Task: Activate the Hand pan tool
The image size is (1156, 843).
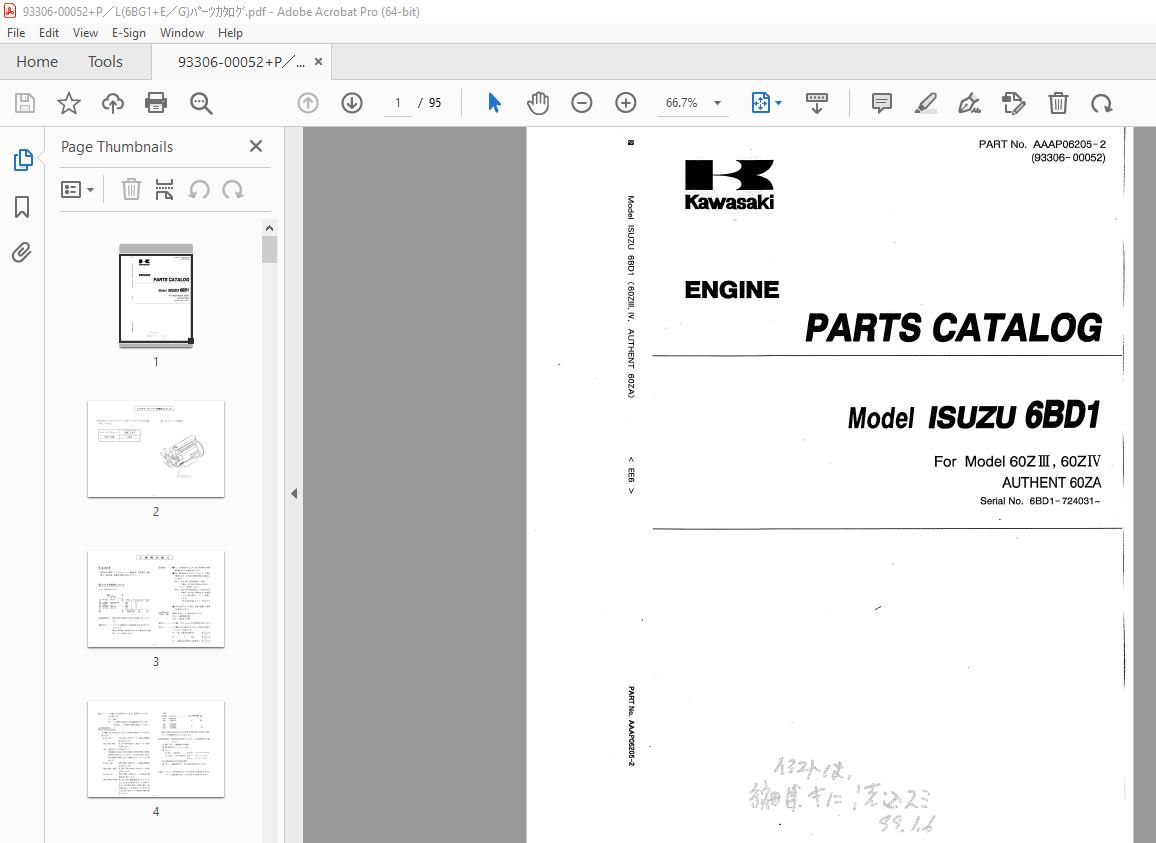Action: 538,103
